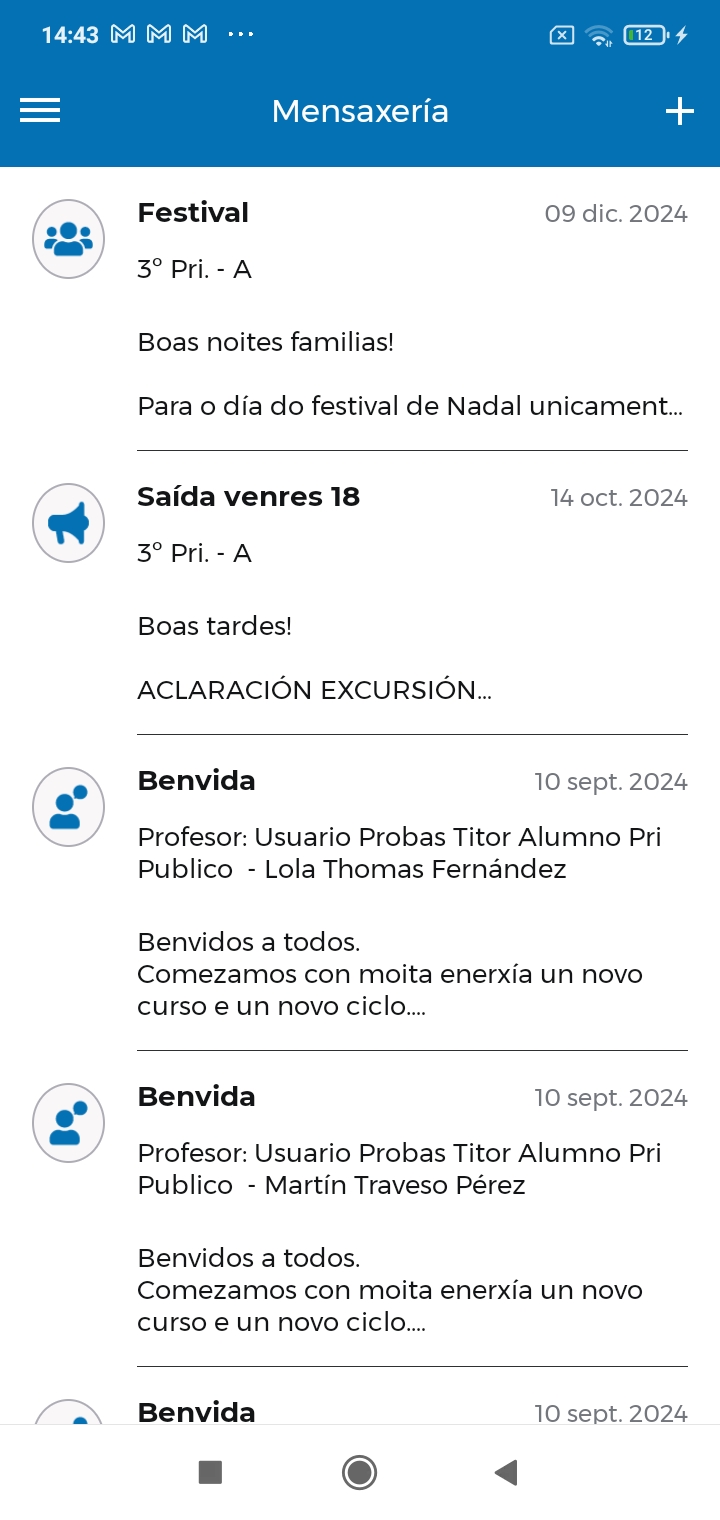Tap the 14 oct. 2024 date label

[x=619, y=498]
